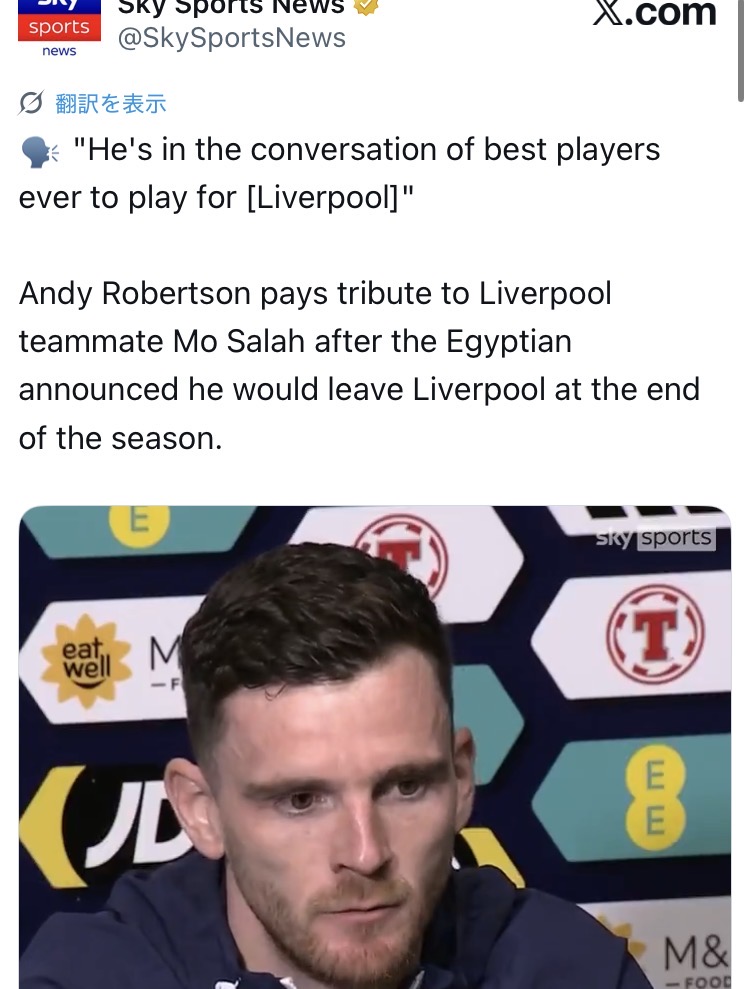Open the @SkySportsNews handle
The image size is (750, 989).
[x=231, y=38]
